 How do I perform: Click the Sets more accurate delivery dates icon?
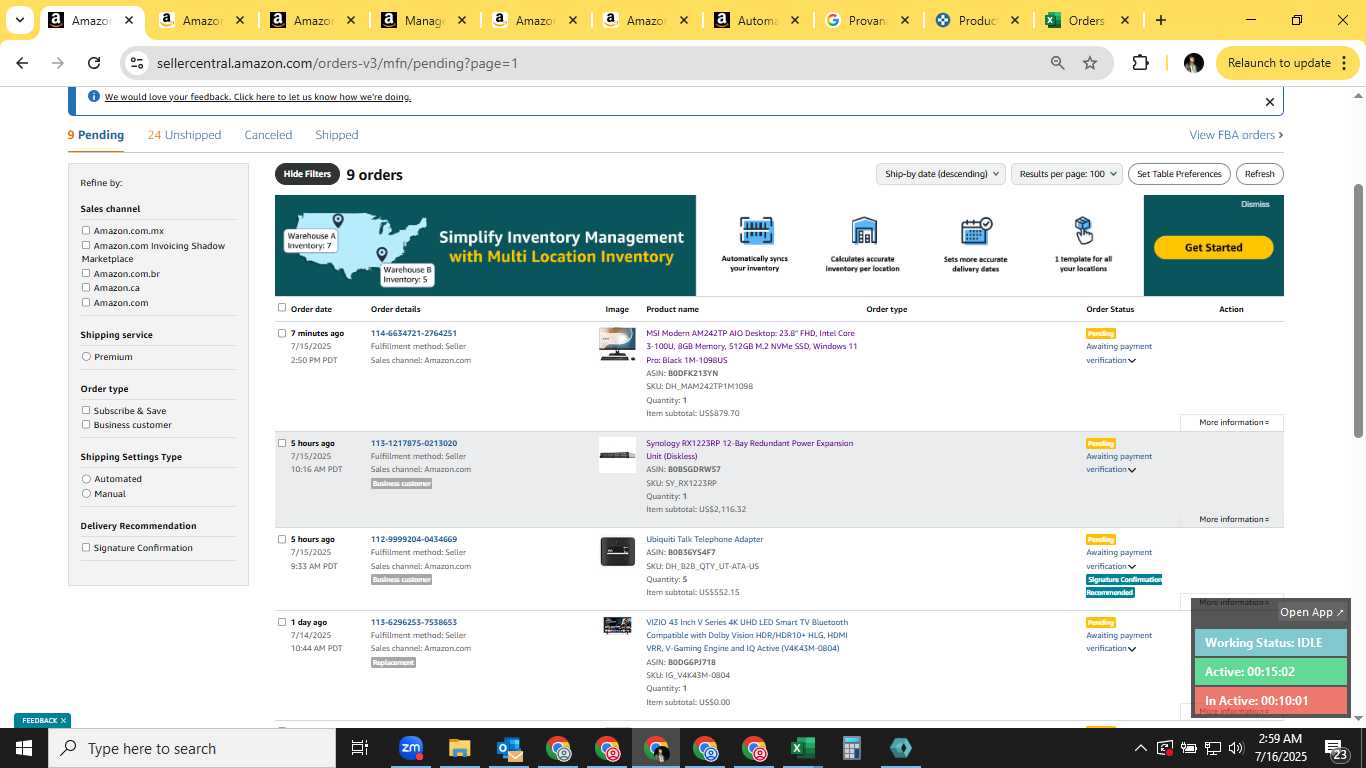(x=976, y=231)
